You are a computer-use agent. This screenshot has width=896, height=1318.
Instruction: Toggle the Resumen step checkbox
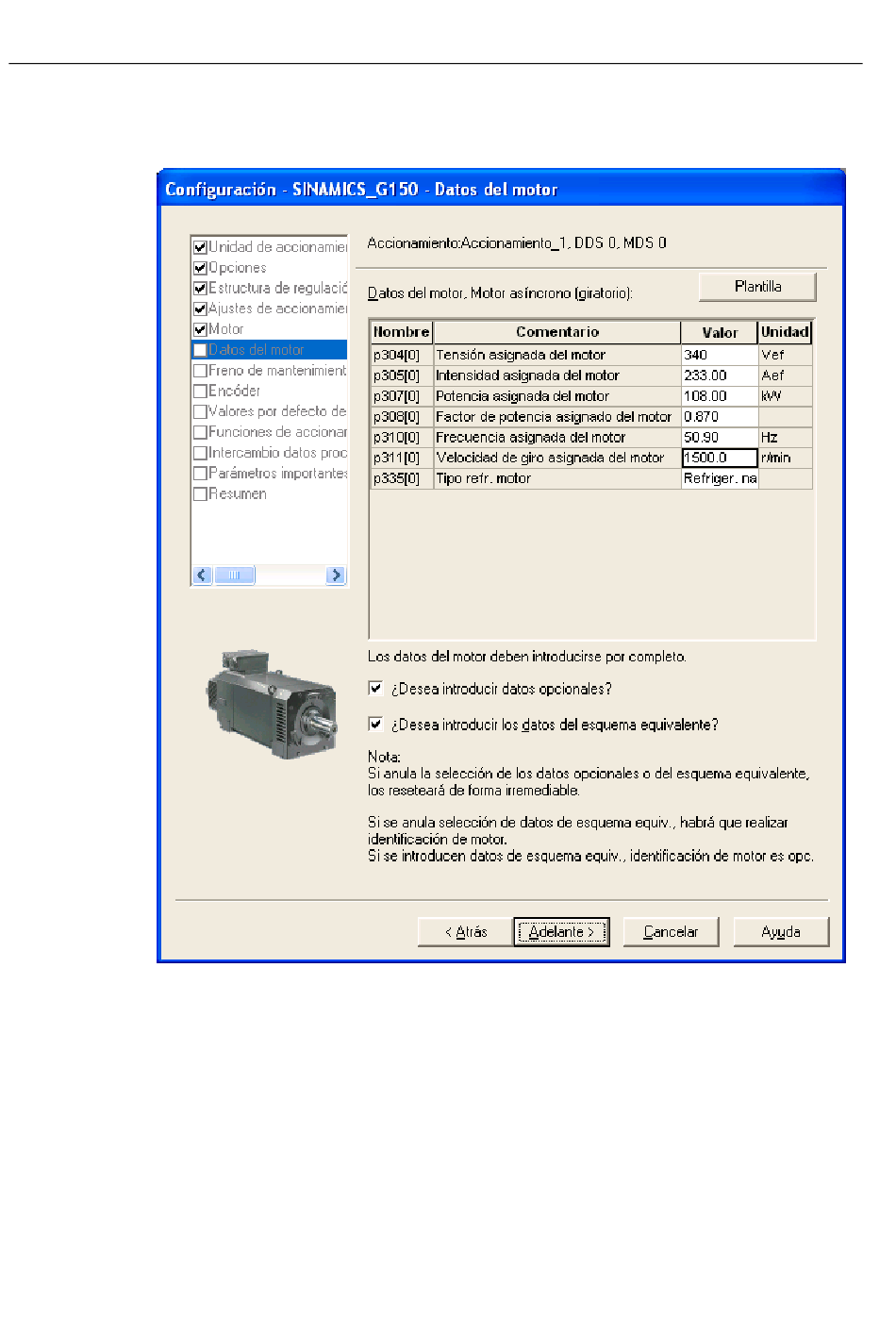[x=200, y=494]
